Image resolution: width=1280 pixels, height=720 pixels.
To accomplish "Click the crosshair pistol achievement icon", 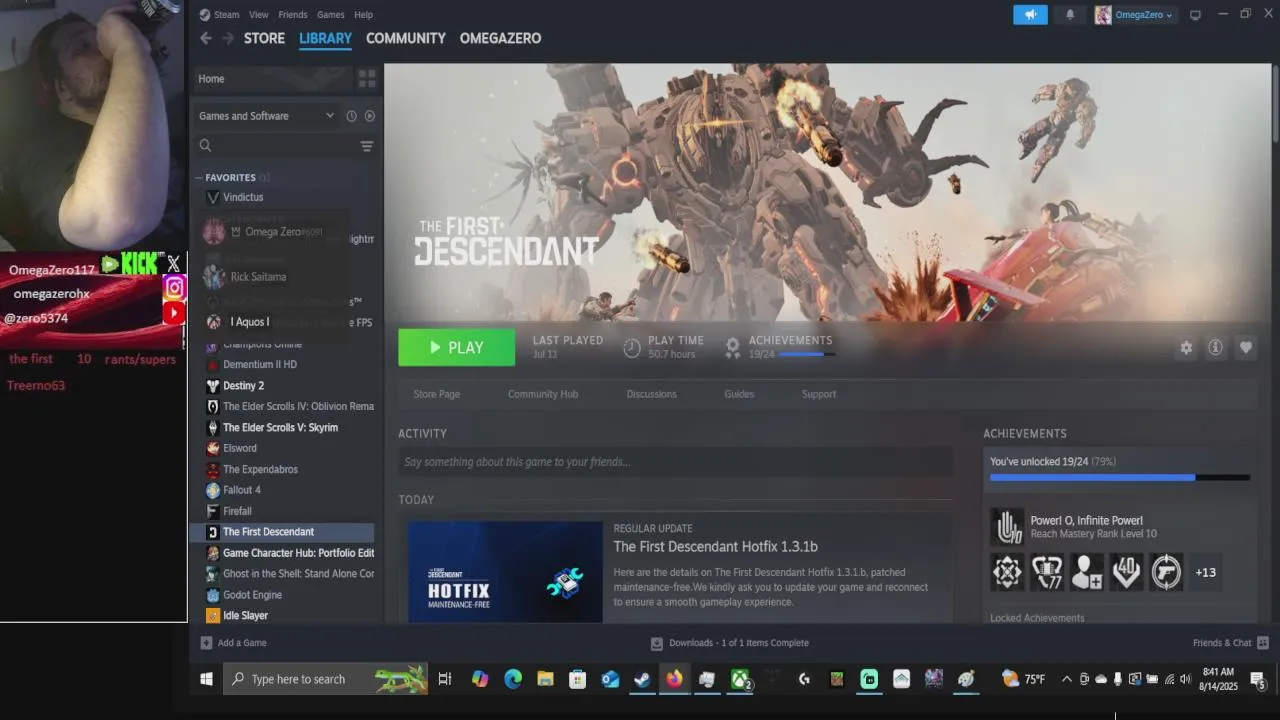I will (1166, 572).
